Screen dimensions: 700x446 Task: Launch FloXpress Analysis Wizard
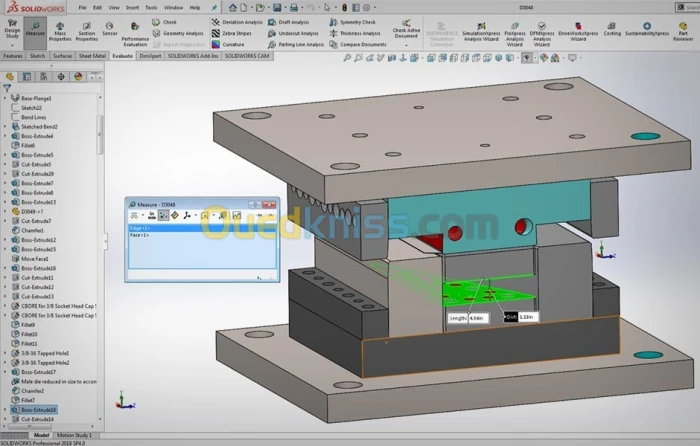[515, 34]
